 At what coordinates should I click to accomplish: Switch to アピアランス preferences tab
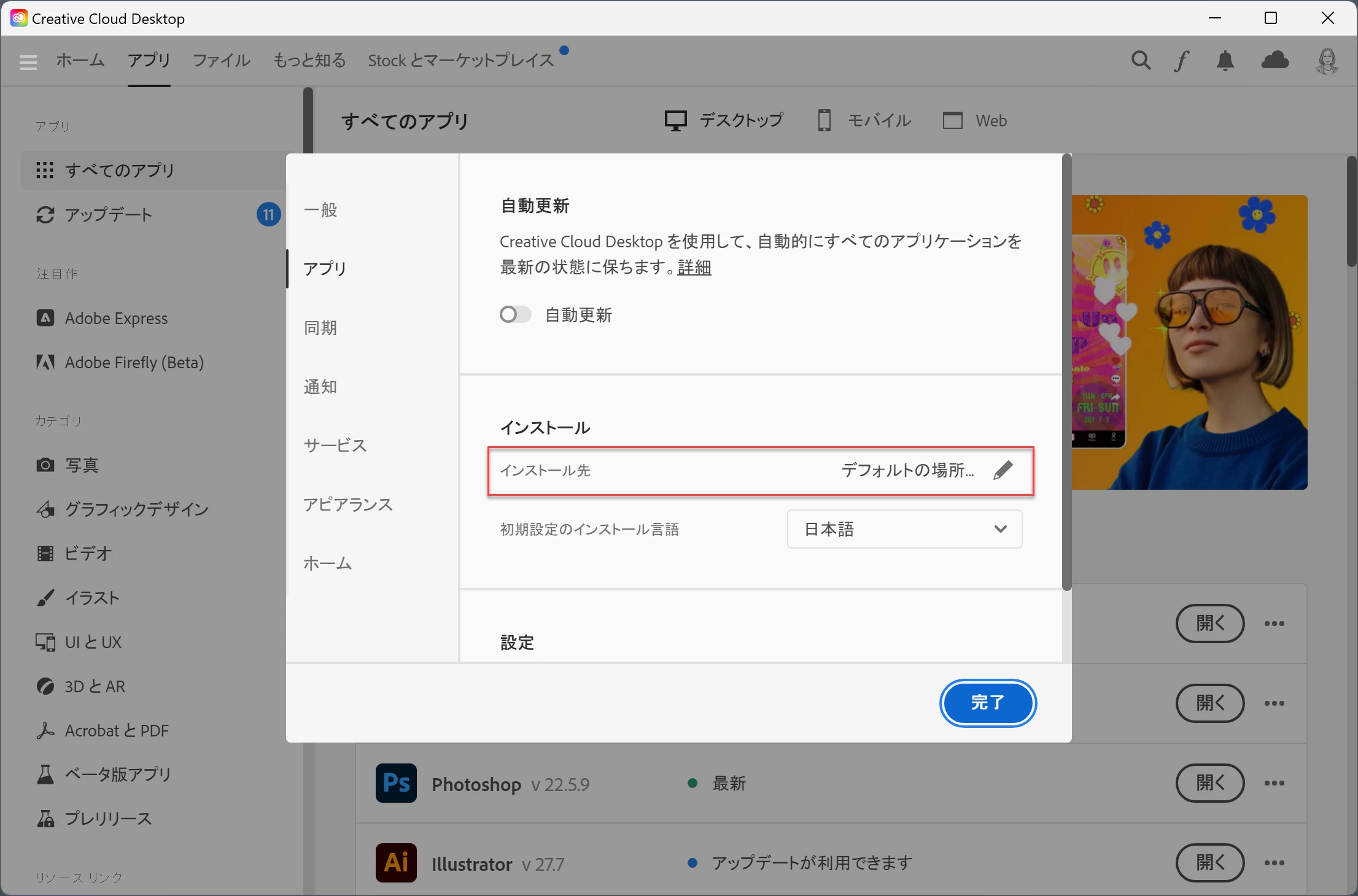click(x=347, y=504)
